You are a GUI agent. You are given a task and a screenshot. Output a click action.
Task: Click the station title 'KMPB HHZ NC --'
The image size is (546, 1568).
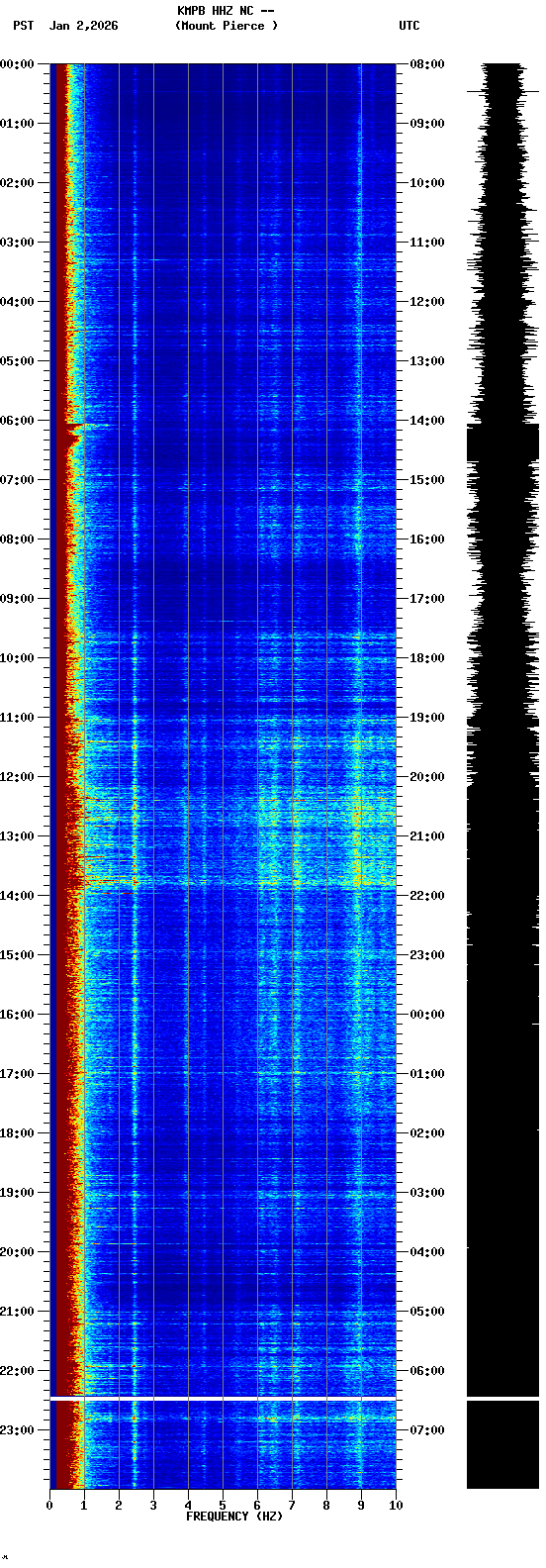tap(226, 11)
